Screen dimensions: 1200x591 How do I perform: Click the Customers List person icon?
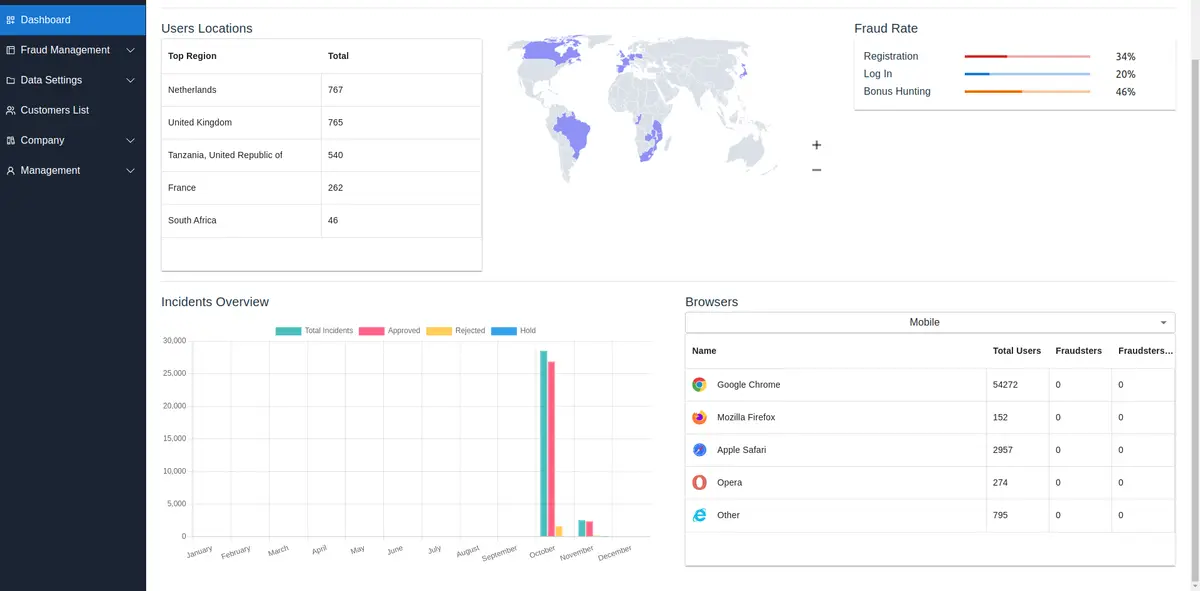pyautogui.click(x=10, y=110)
